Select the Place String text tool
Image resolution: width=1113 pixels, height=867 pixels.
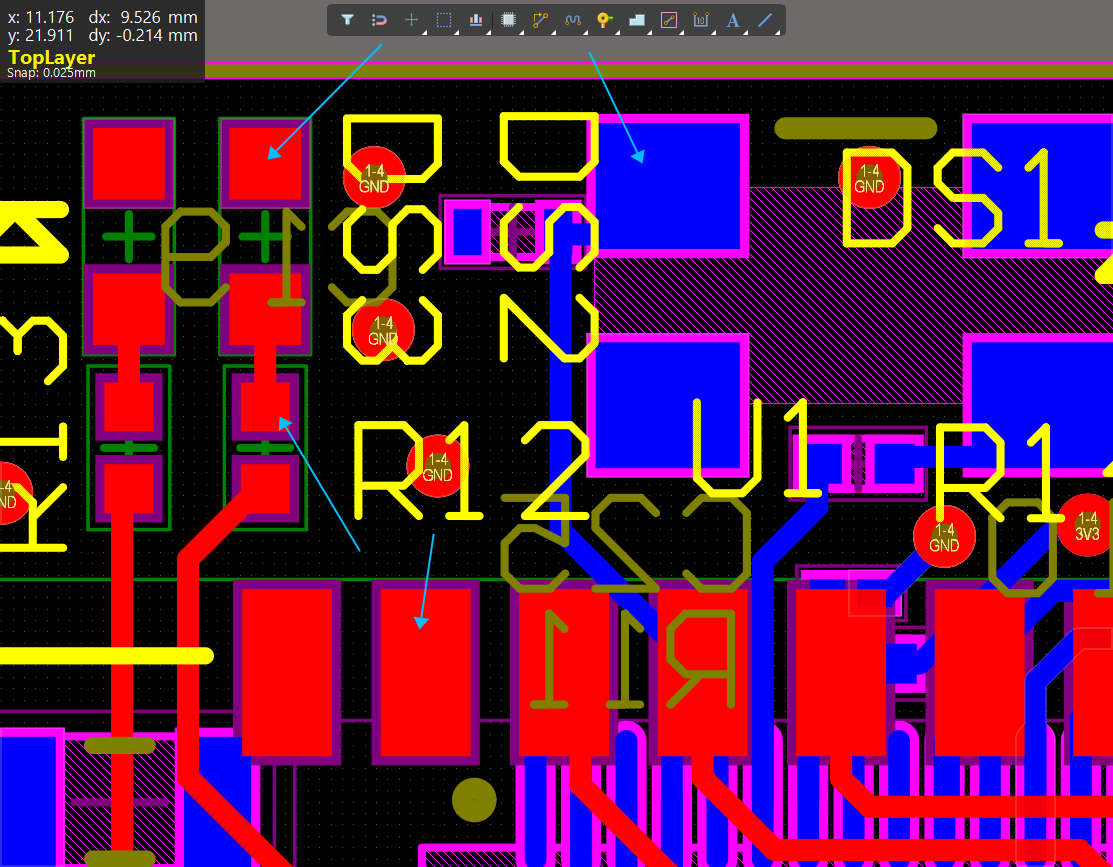coord(733,20)
